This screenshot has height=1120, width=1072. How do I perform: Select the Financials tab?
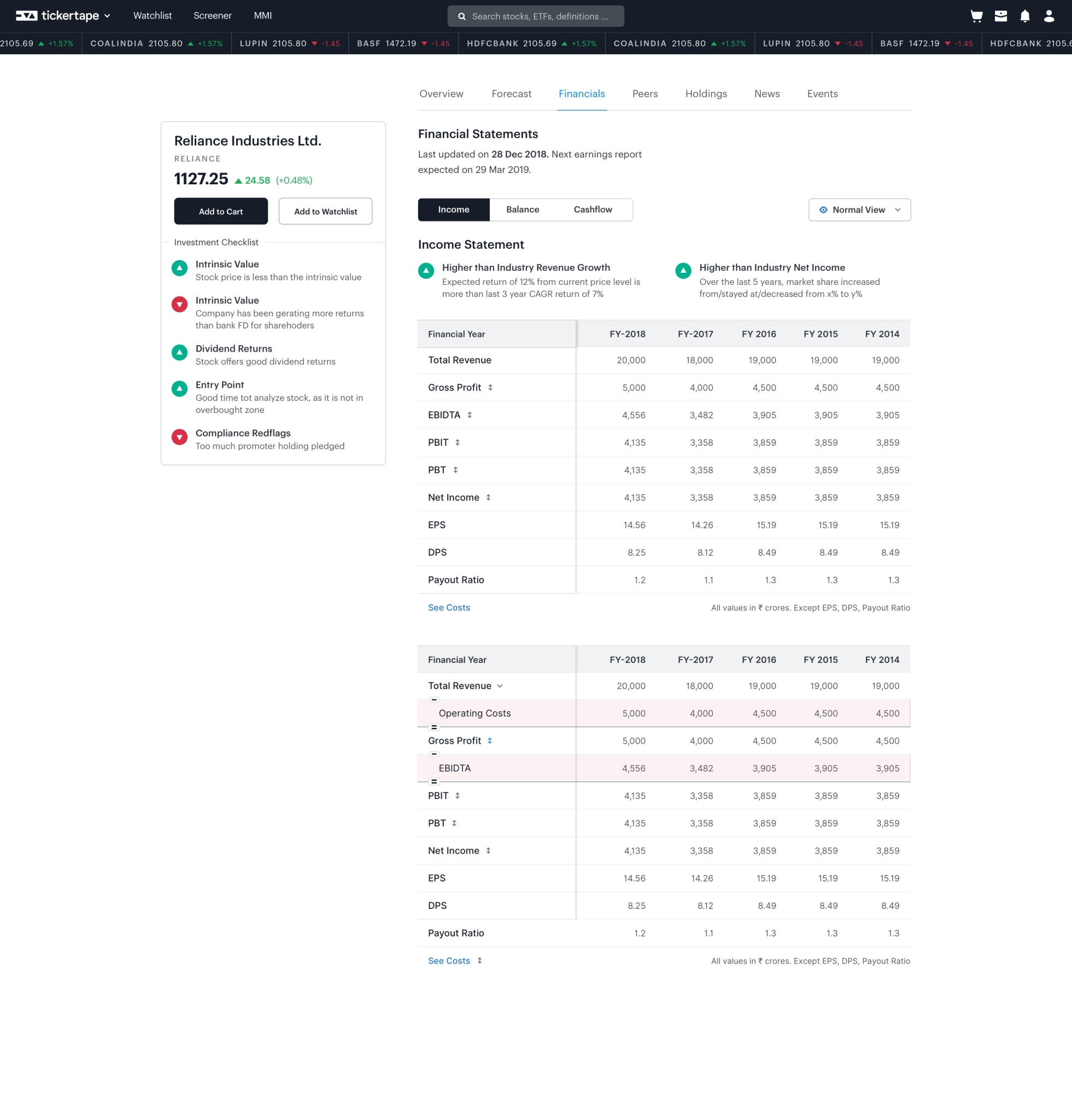(582, 94)
